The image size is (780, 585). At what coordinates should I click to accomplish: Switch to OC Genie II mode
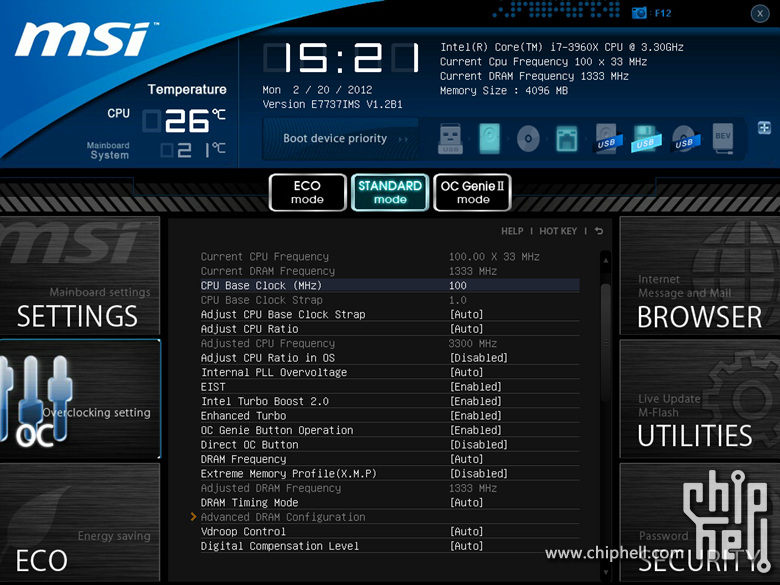pos(473,193)
